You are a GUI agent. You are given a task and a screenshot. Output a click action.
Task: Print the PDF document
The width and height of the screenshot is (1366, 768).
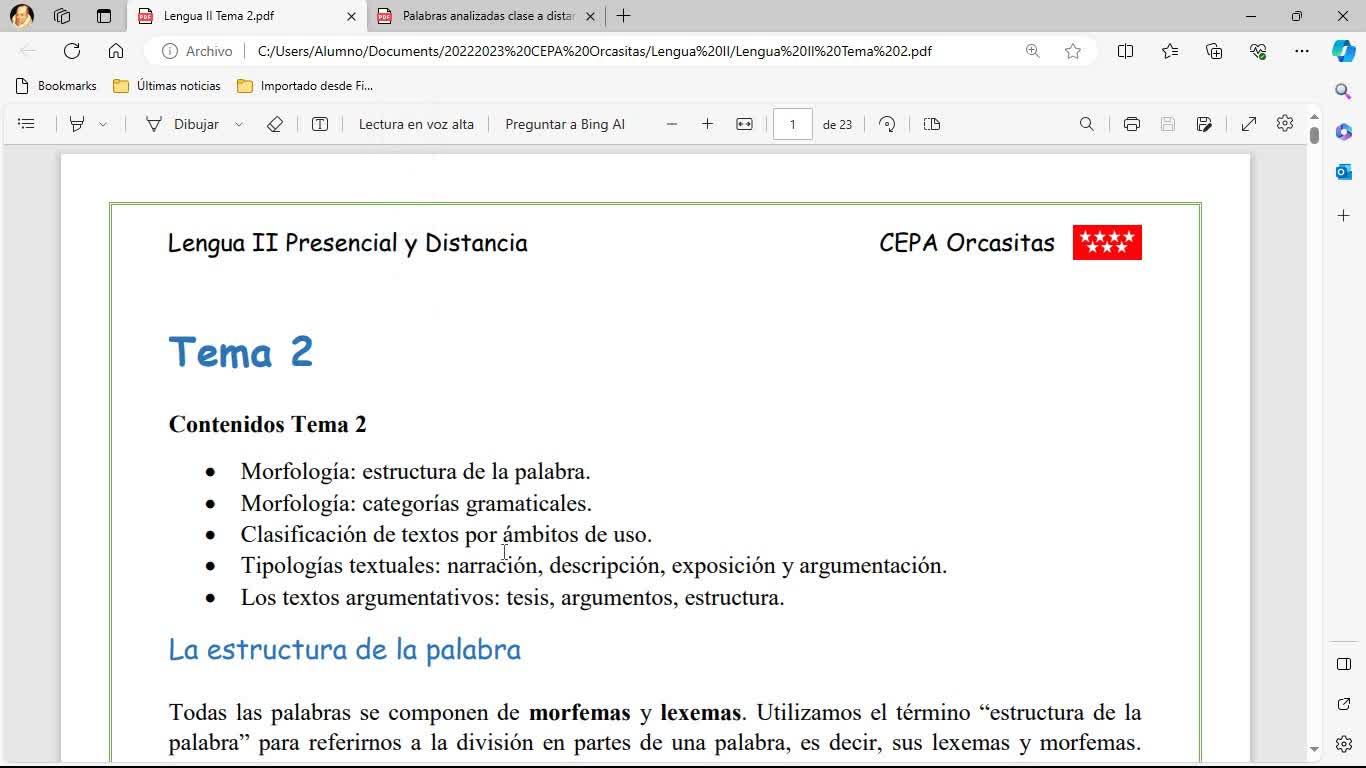click(x=1132, y=124)
